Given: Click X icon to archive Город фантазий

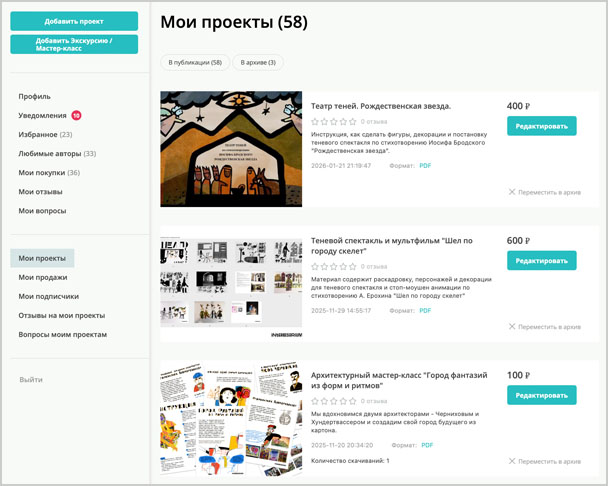Looking at the screenshot, I should click(512, 461).
